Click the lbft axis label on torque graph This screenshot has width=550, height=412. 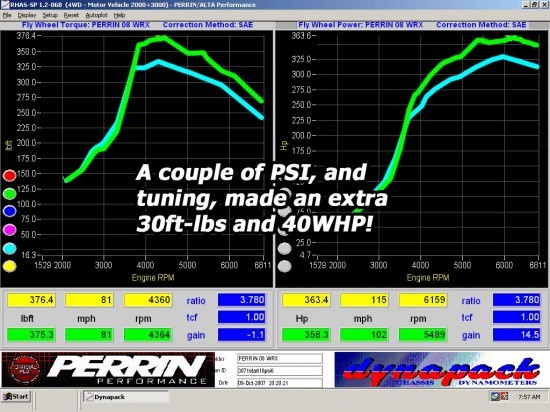[9, 145]
